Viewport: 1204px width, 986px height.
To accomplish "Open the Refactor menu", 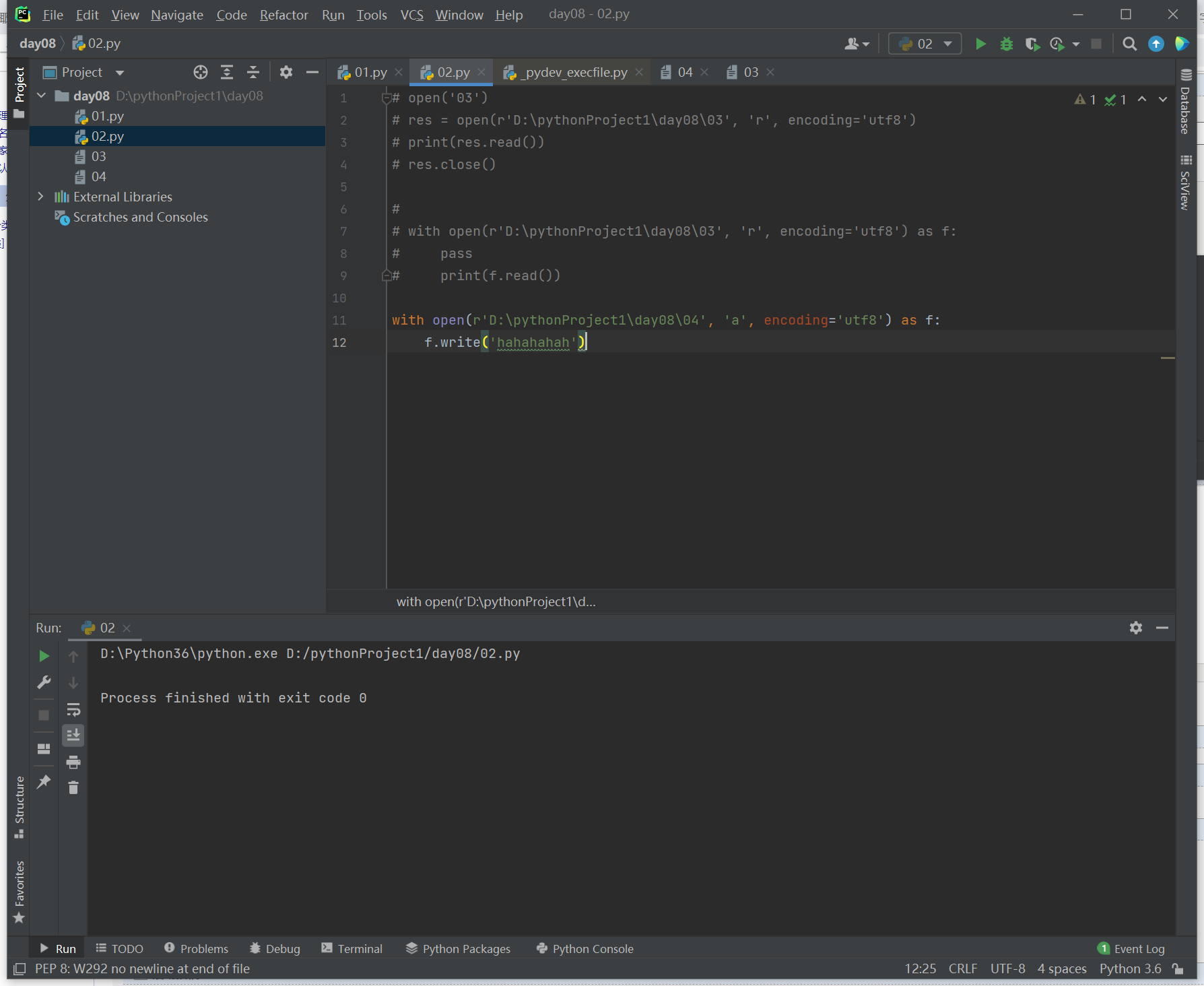I will tap(283, 15).
